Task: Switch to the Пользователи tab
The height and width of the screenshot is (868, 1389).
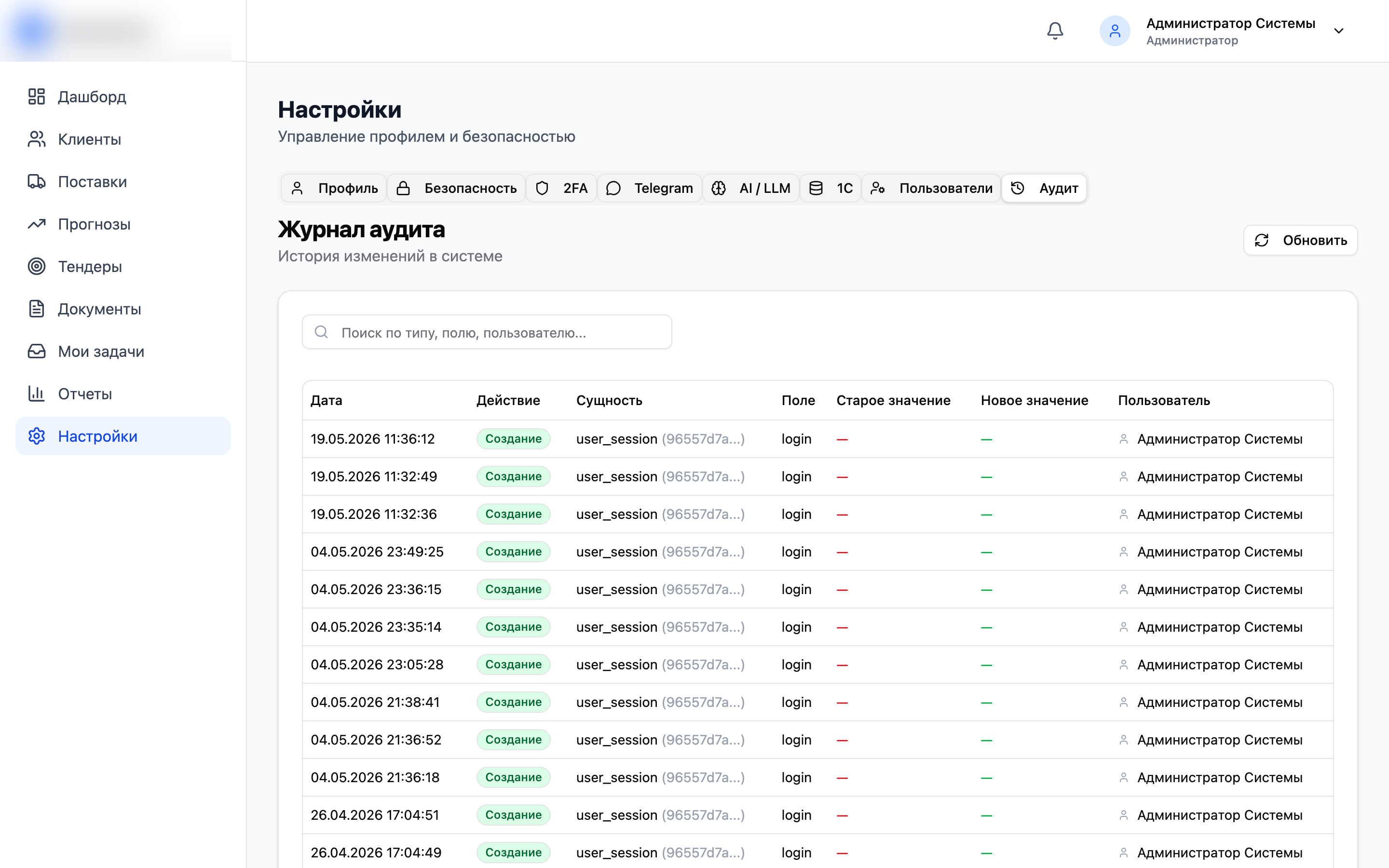Action: pos(932,188)
